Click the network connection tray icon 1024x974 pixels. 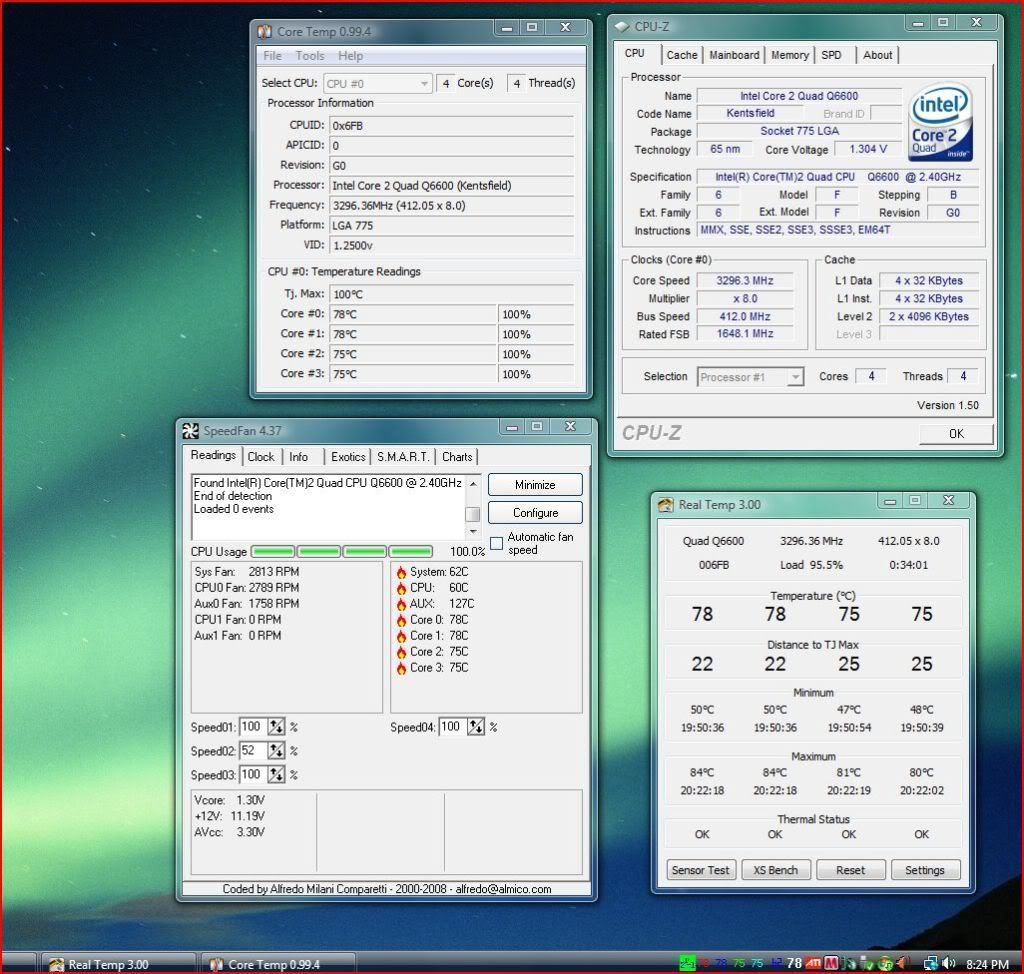[x=931, y=964]
